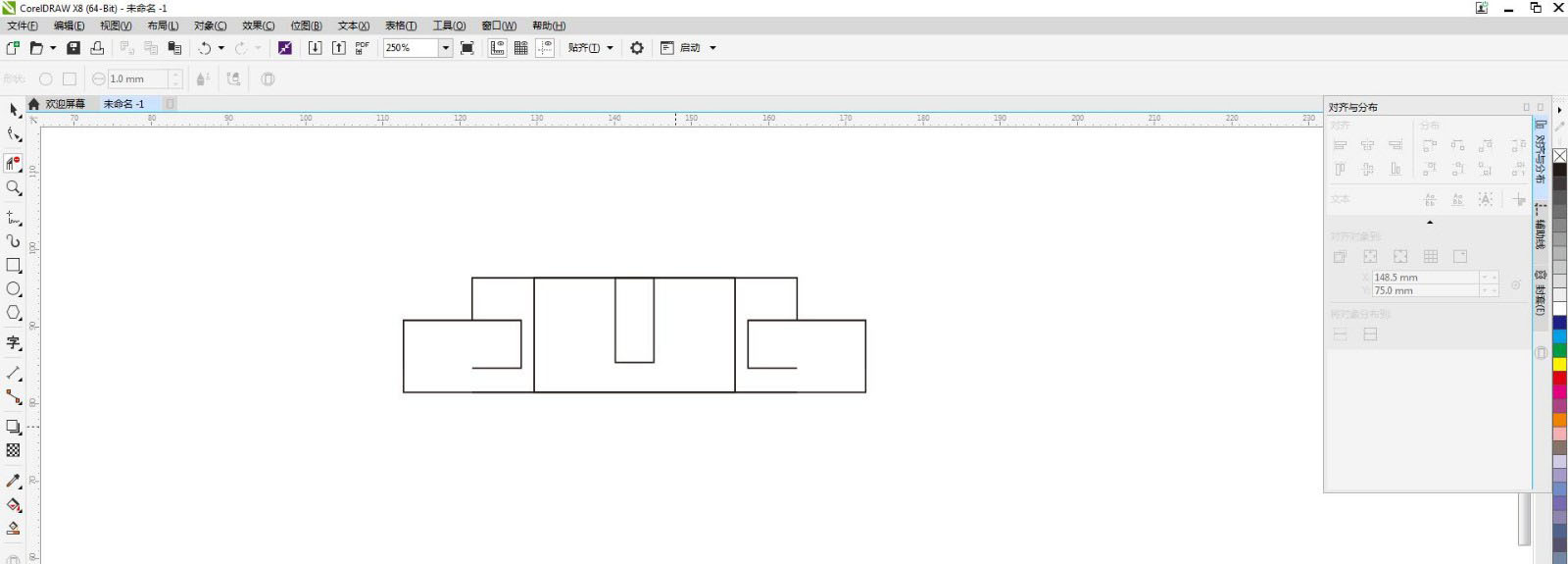Select the Zoom magnifier tool

pos(14,187)
